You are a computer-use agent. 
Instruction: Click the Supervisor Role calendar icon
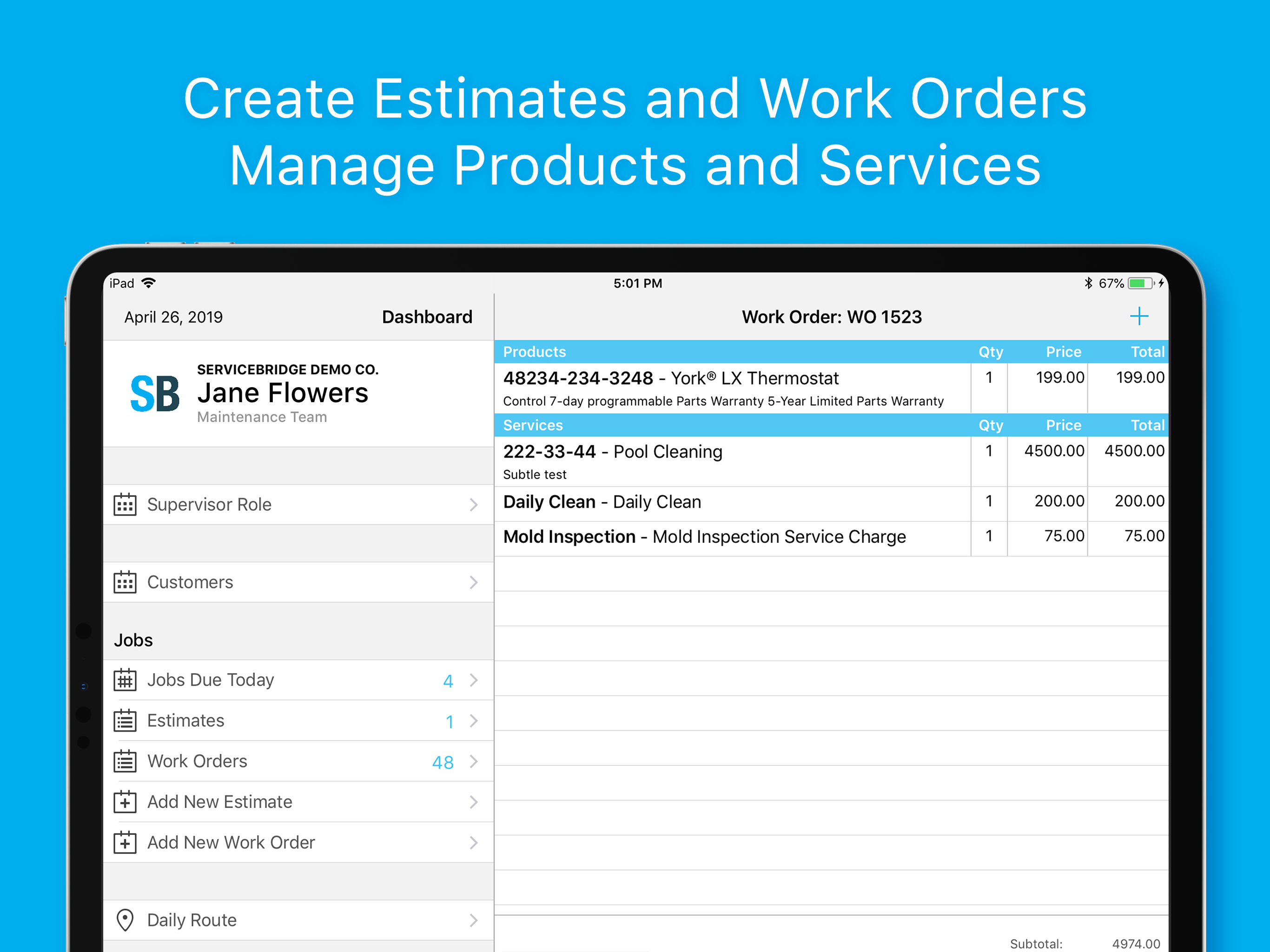(125, 505)
